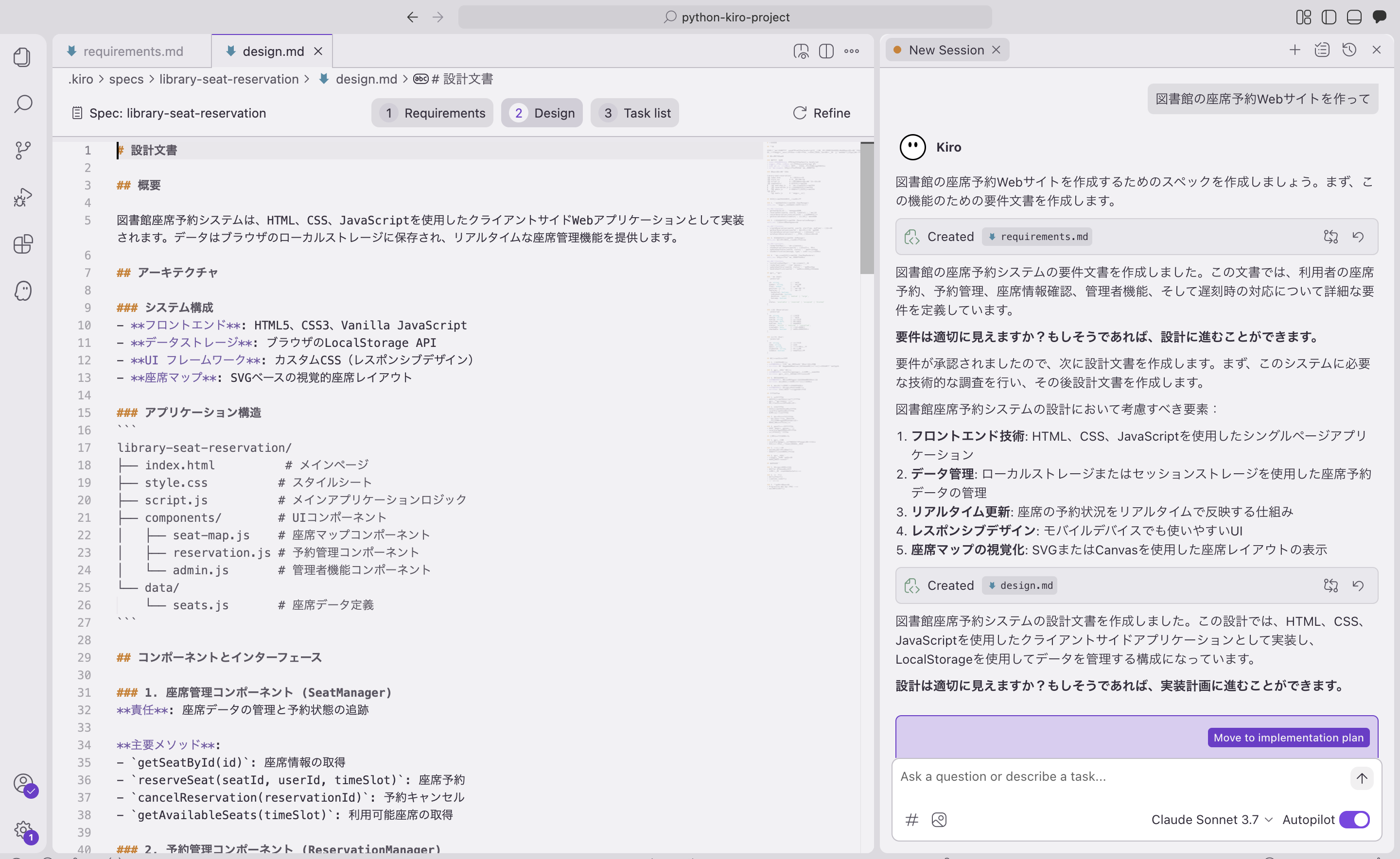Screen dimensions: 1400x859
Task: Open the Extensions icon in activity bar
Action: click(23, 244)
